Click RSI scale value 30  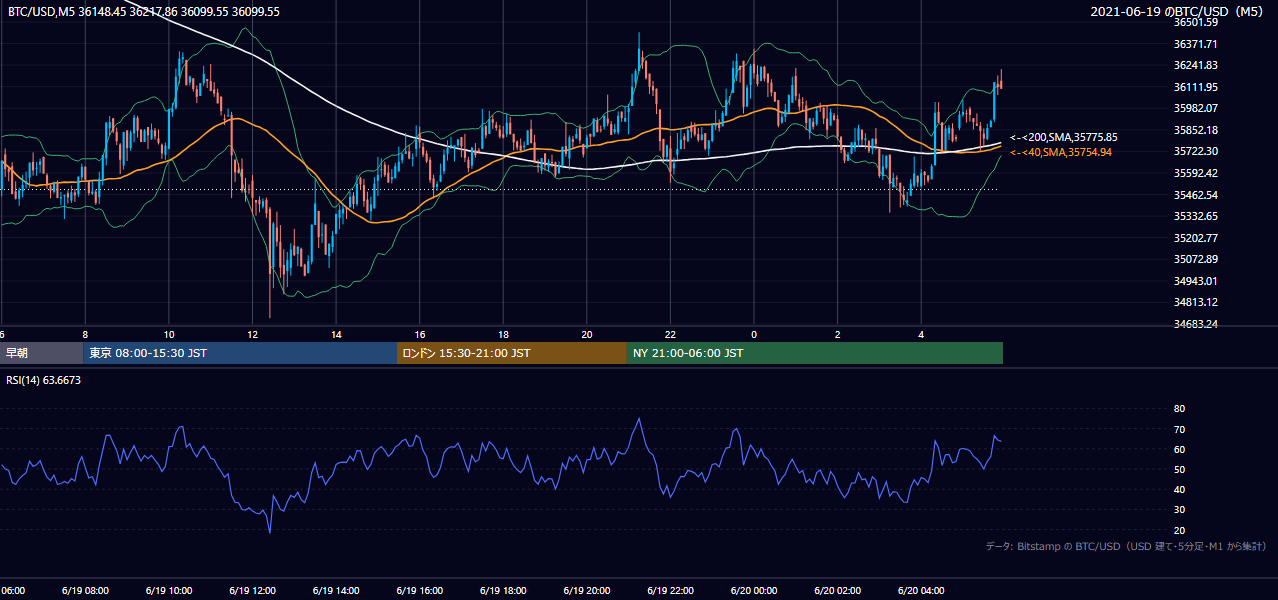(x=1179, y=510)
